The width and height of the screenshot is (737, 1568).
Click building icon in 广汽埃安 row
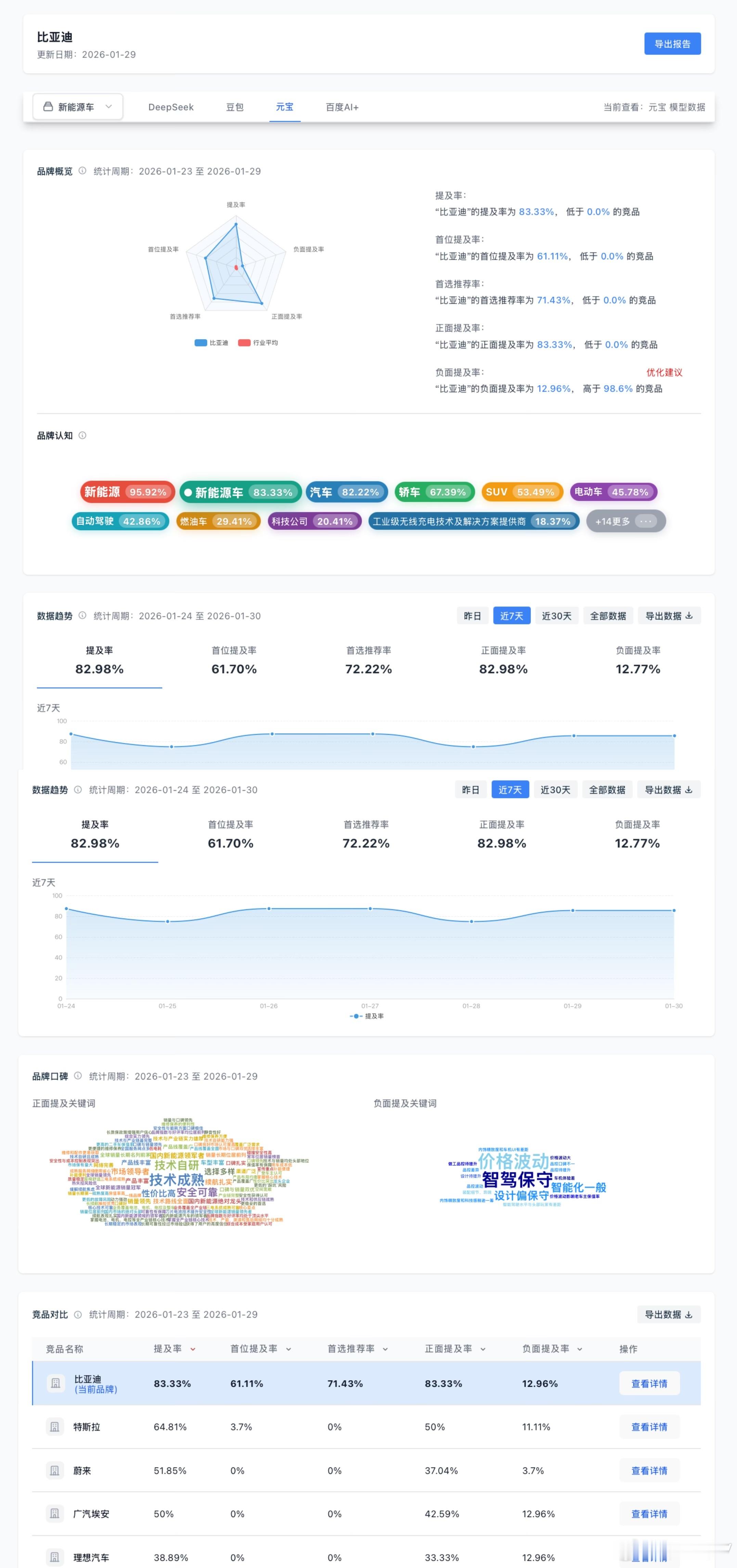[x=55, y=1514]
